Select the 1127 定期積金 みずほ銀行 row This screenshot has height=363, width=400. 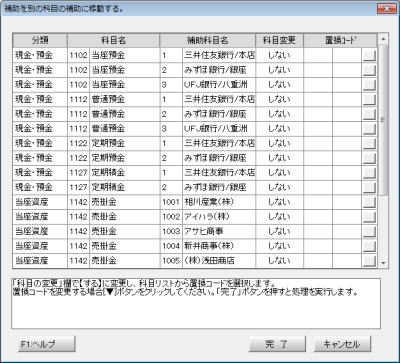[195, 187]
